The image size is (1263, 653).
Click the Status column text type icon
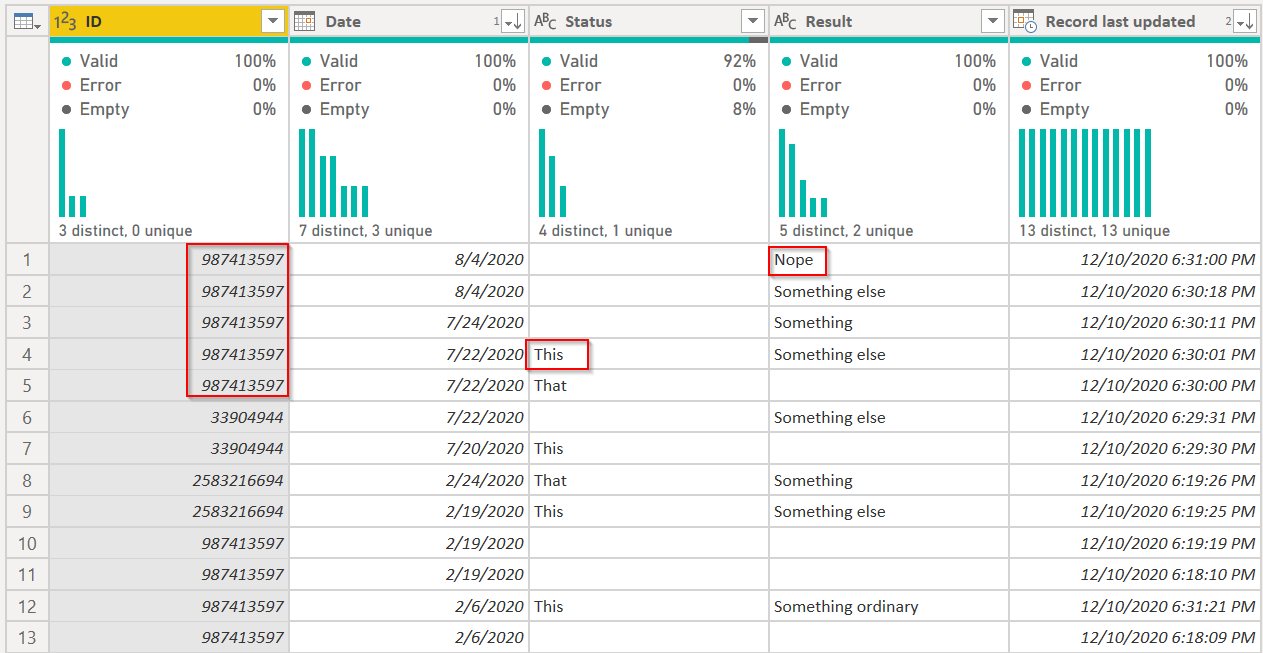point(545,21)
